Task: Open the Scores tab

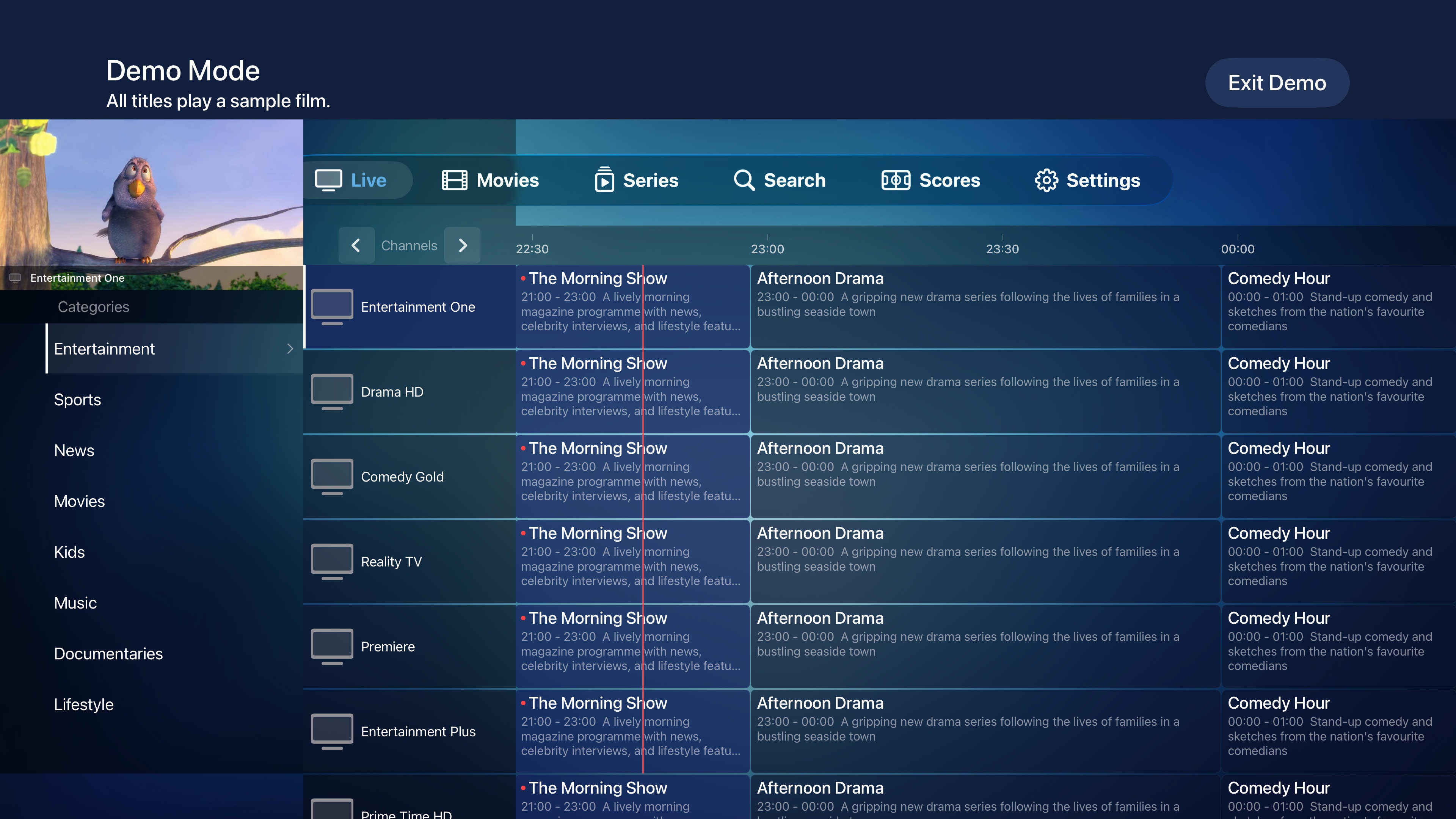Action: tap(931, 180)
